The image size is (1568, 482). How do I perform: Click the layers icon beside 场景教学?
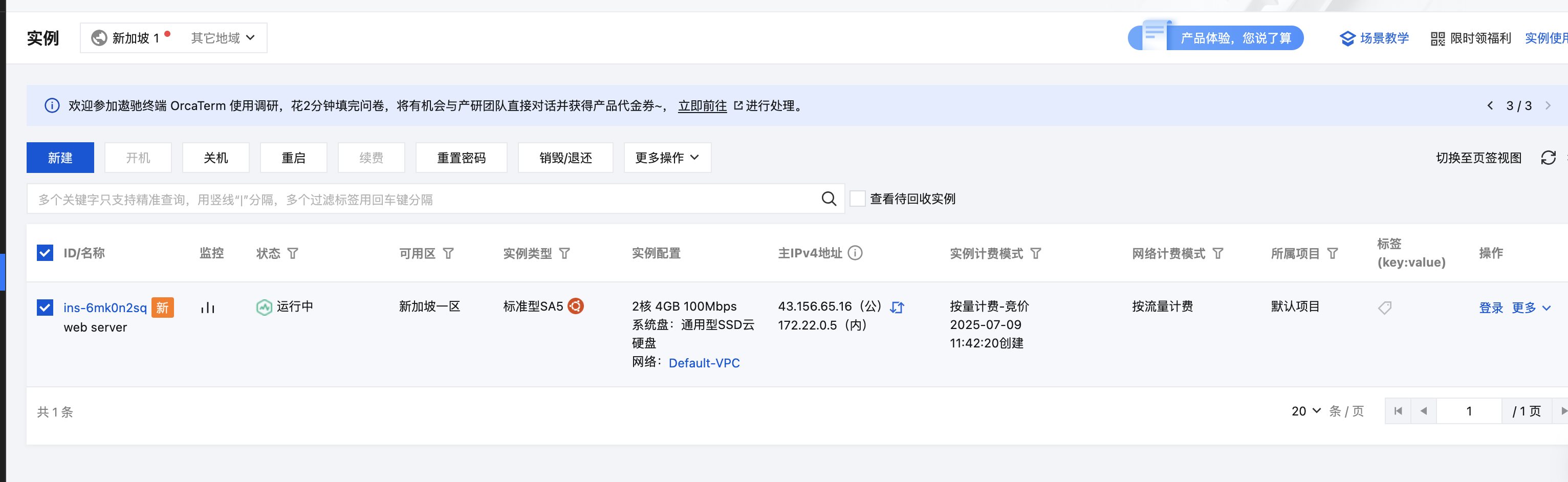tap(1347, 38)
